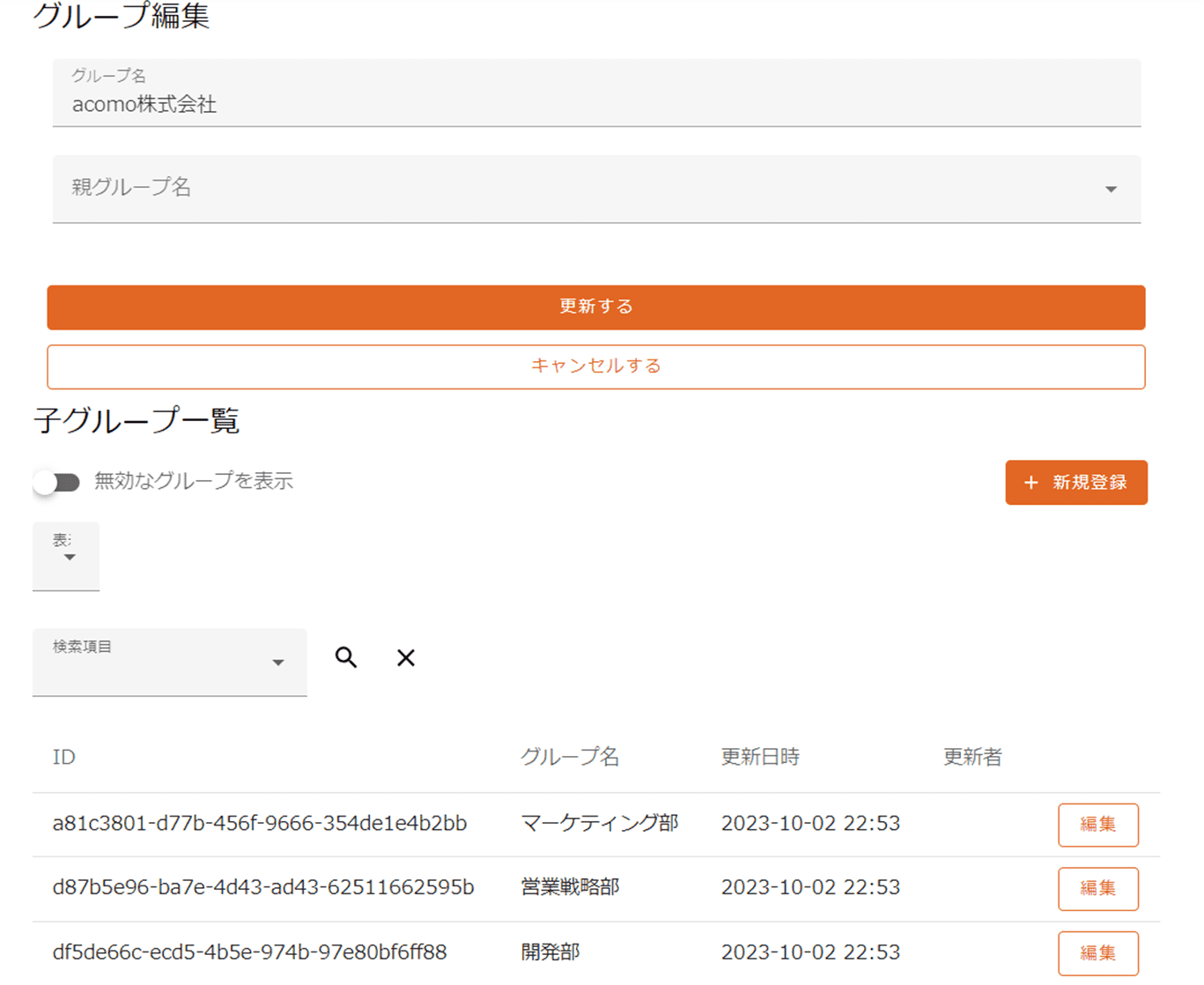Click the キャンセルする button

(595, 367)
